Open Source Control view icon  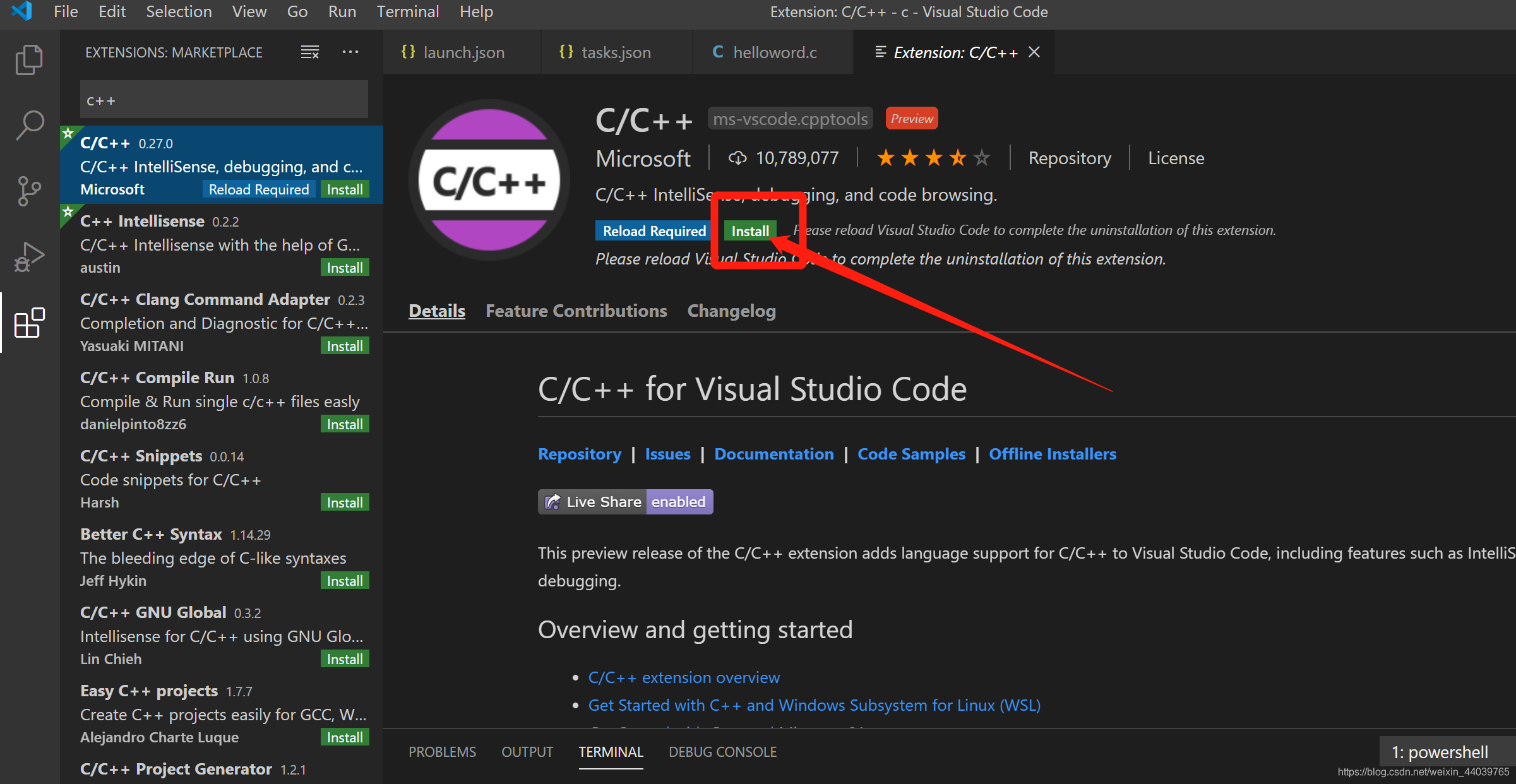click(29, 191)
